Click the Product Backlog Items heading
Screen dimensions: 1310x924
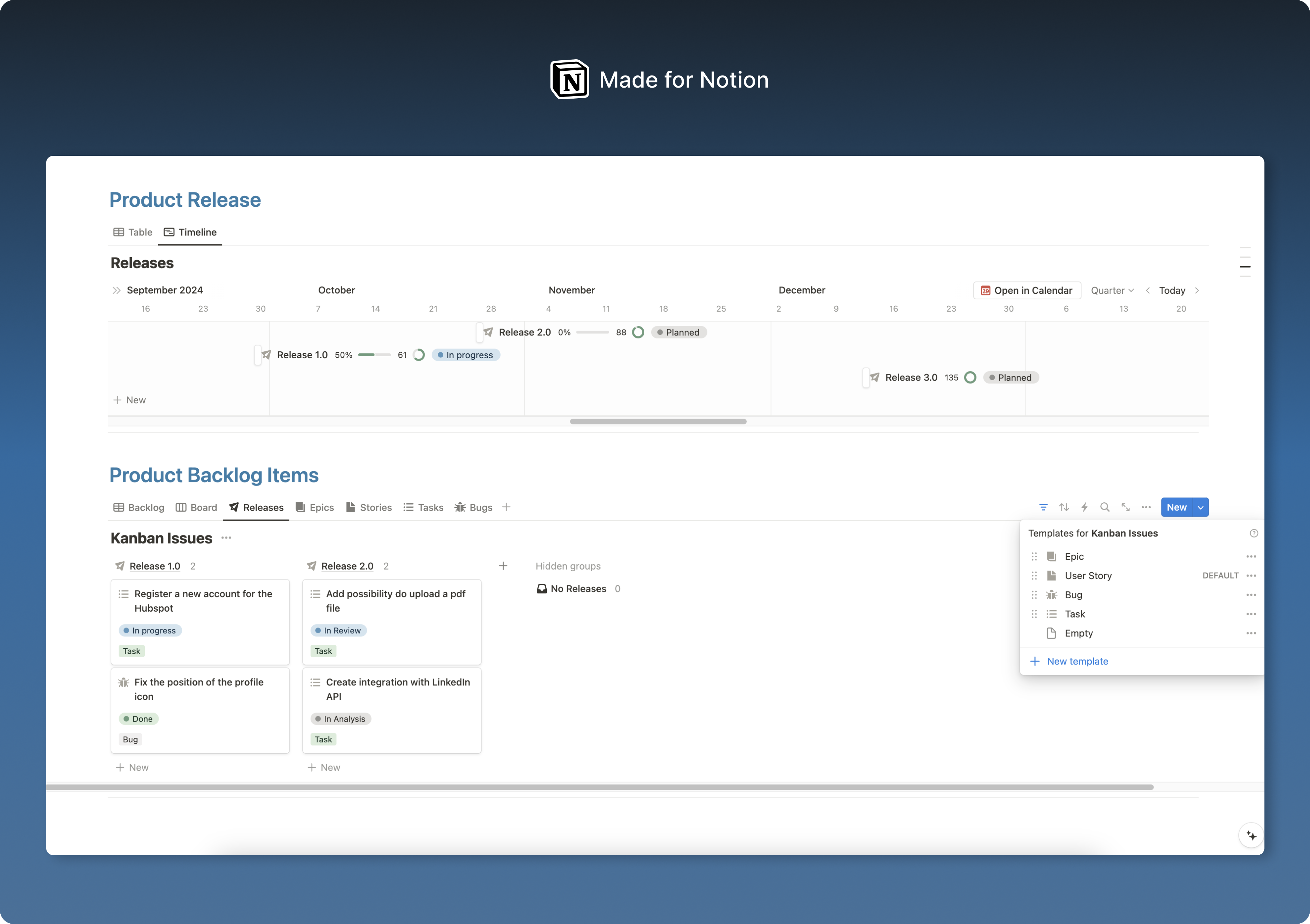[214, 475]
